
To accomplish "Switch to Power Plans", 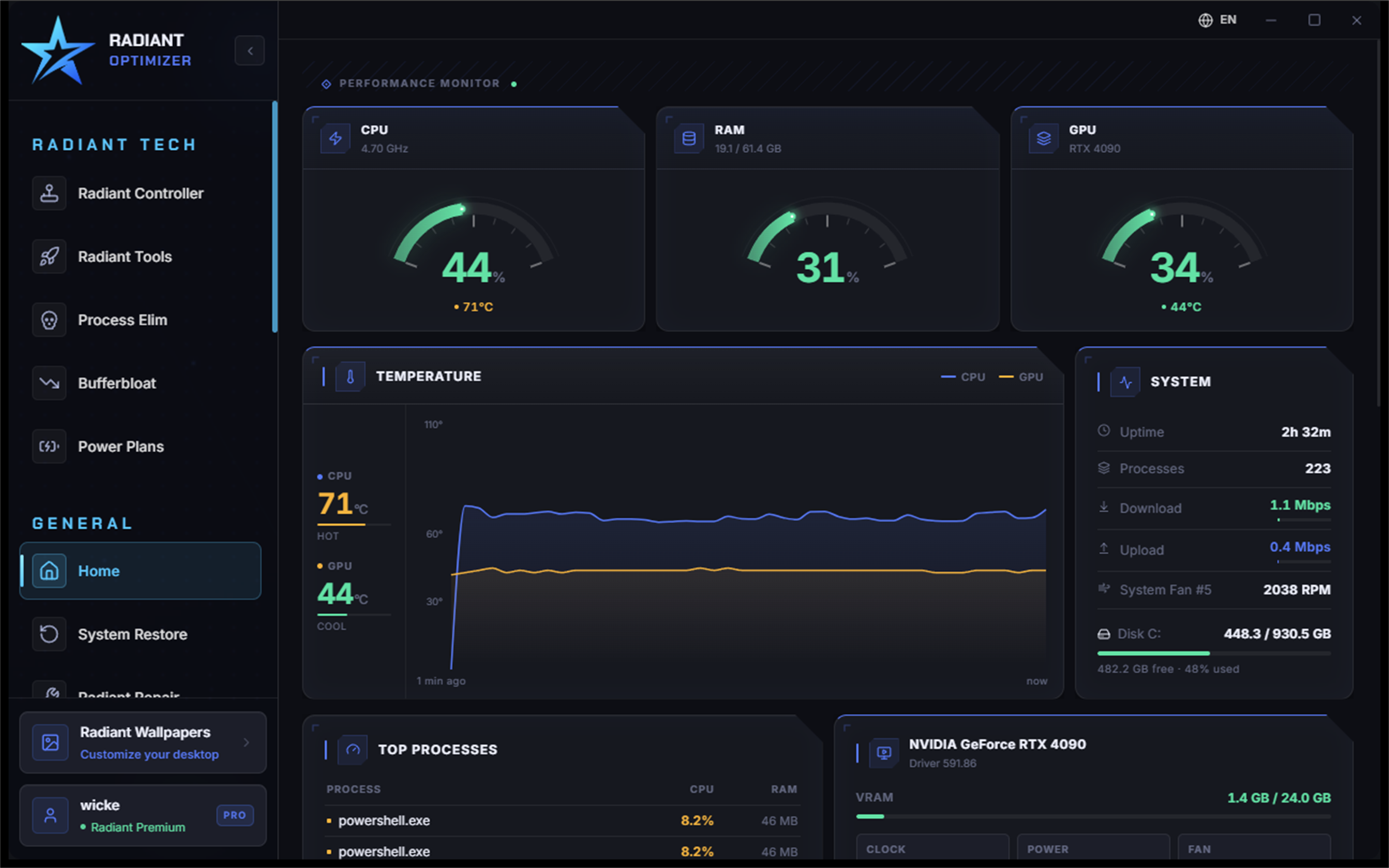I will pyautogui.click(x=141, y=446).
